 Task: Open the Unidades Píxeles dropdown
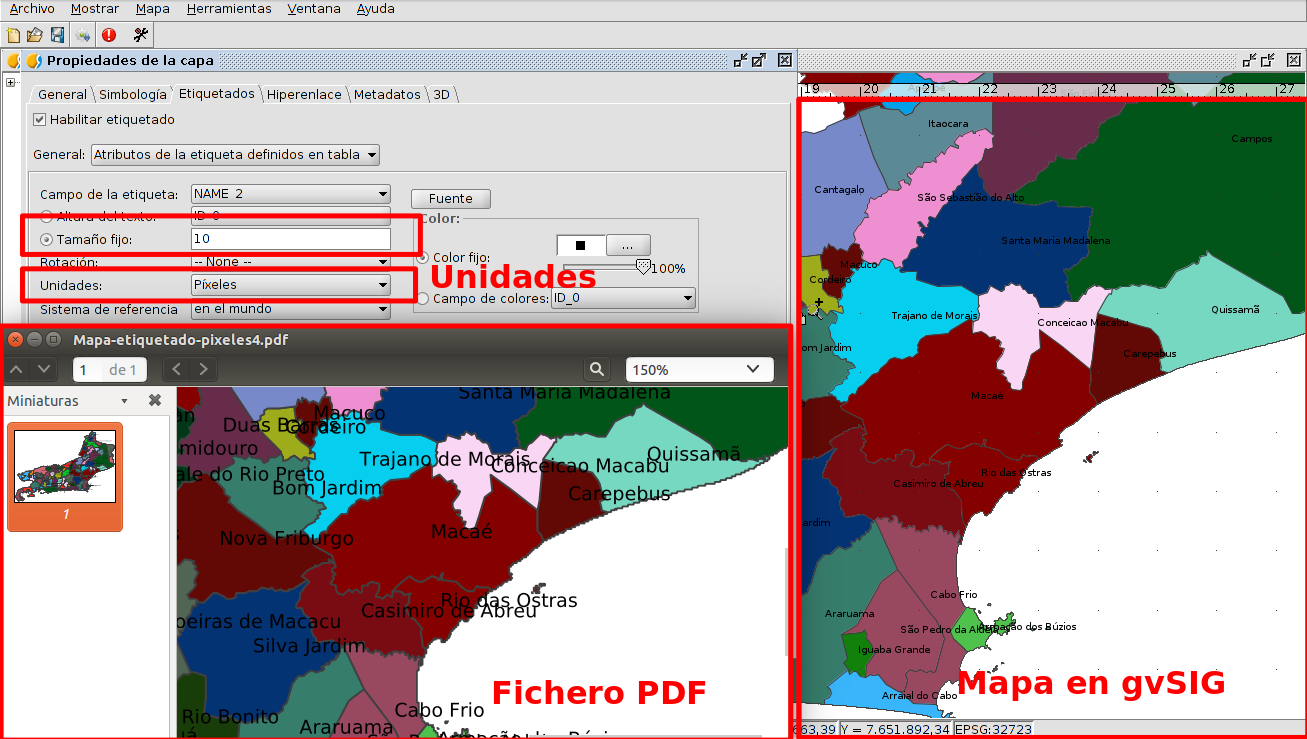(290, 285)
